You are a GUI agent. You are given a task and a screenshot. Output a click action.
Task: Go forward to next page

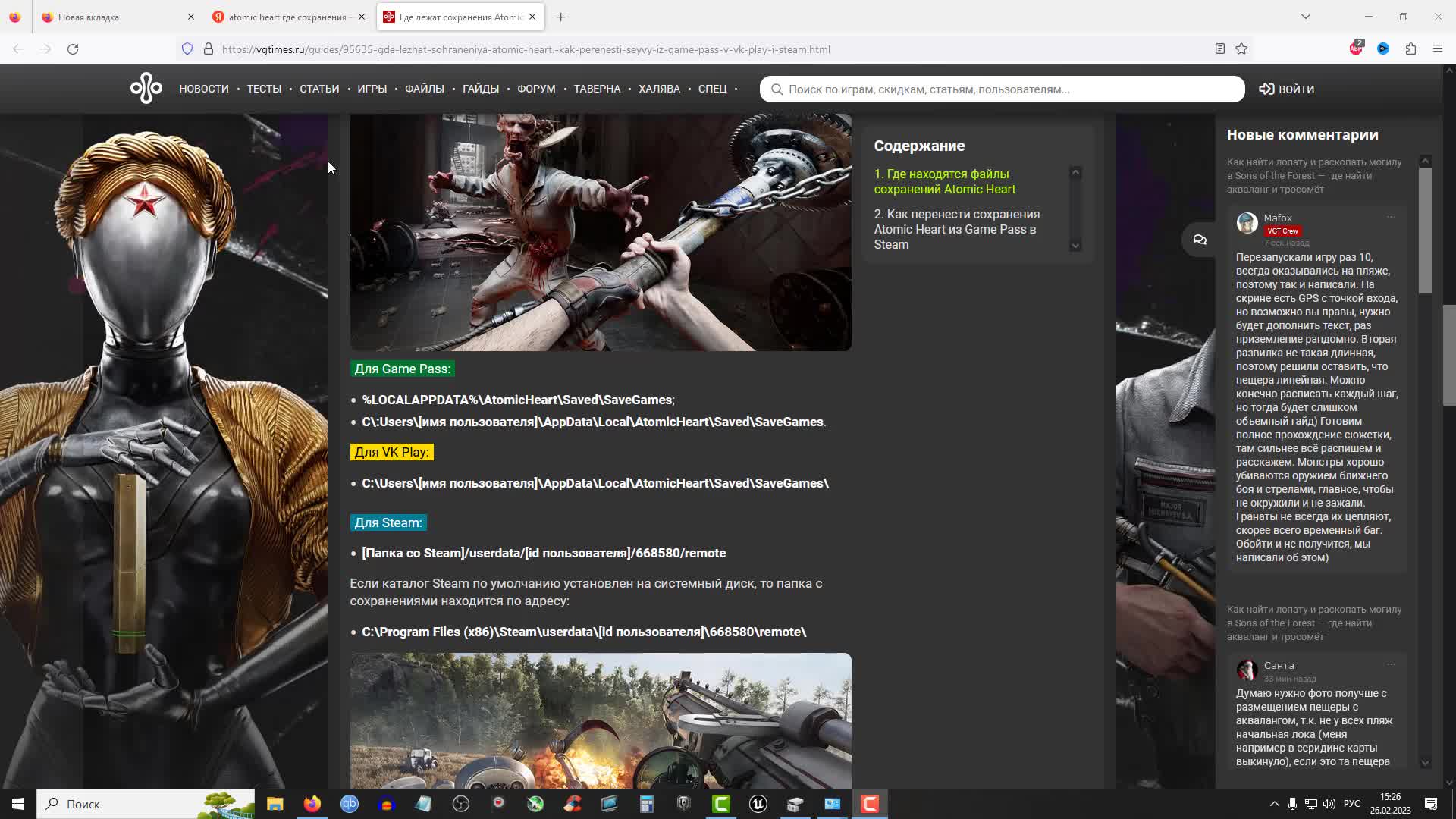tap(45, 49)
